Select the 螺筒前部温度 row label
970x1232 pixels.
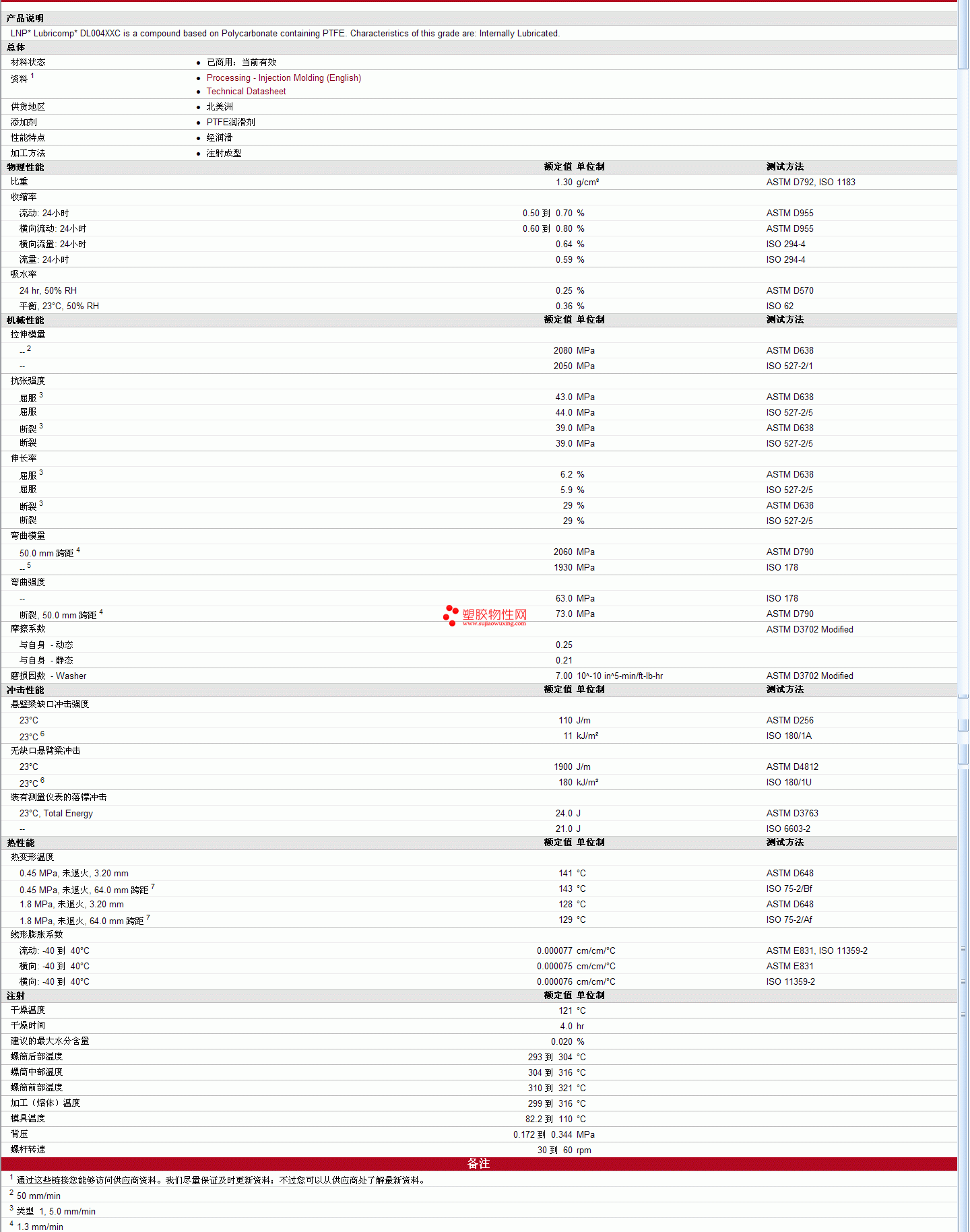[37, 1087]
